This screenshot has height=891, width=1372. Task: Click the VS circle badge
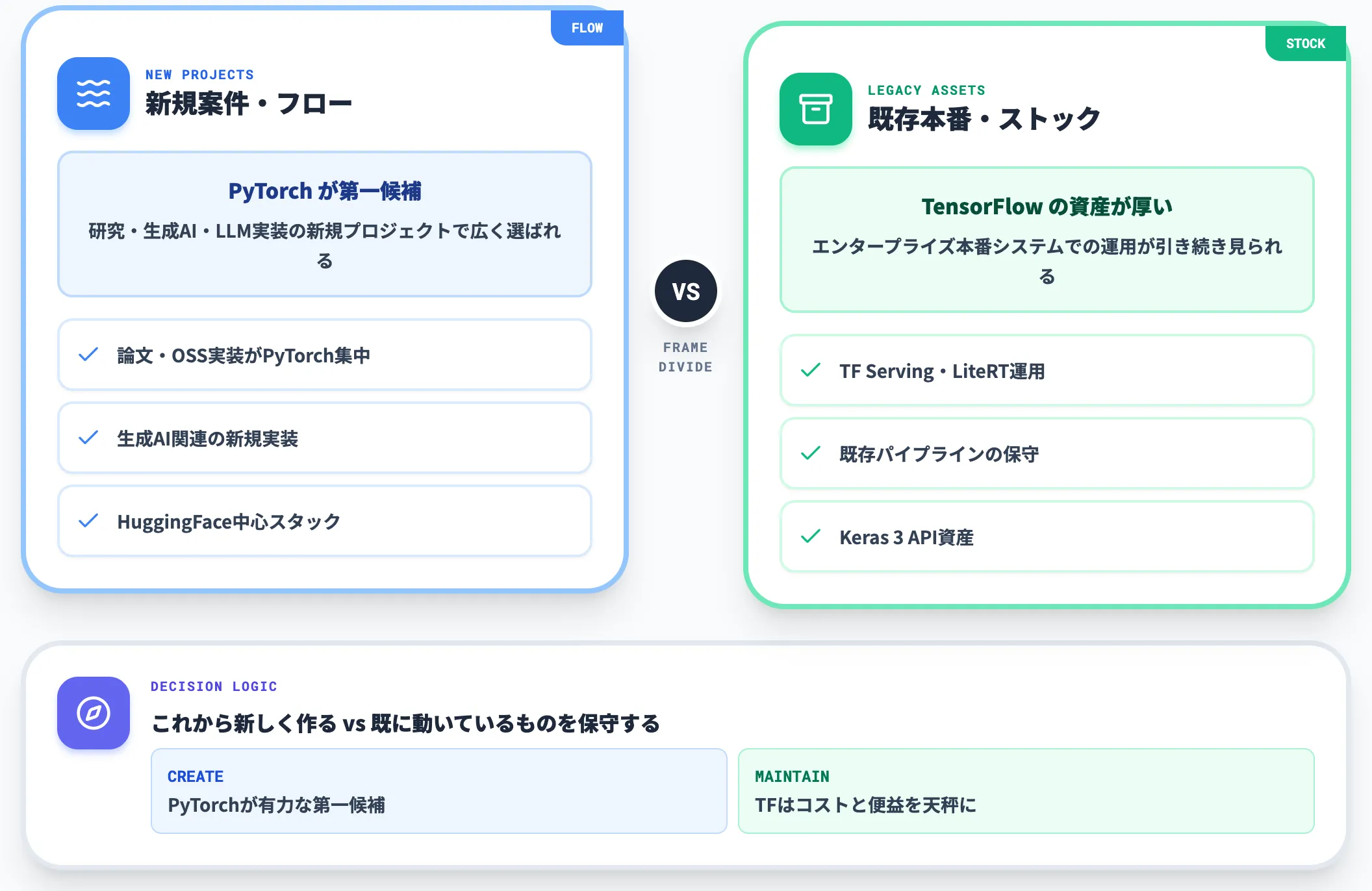pos(686,292)
